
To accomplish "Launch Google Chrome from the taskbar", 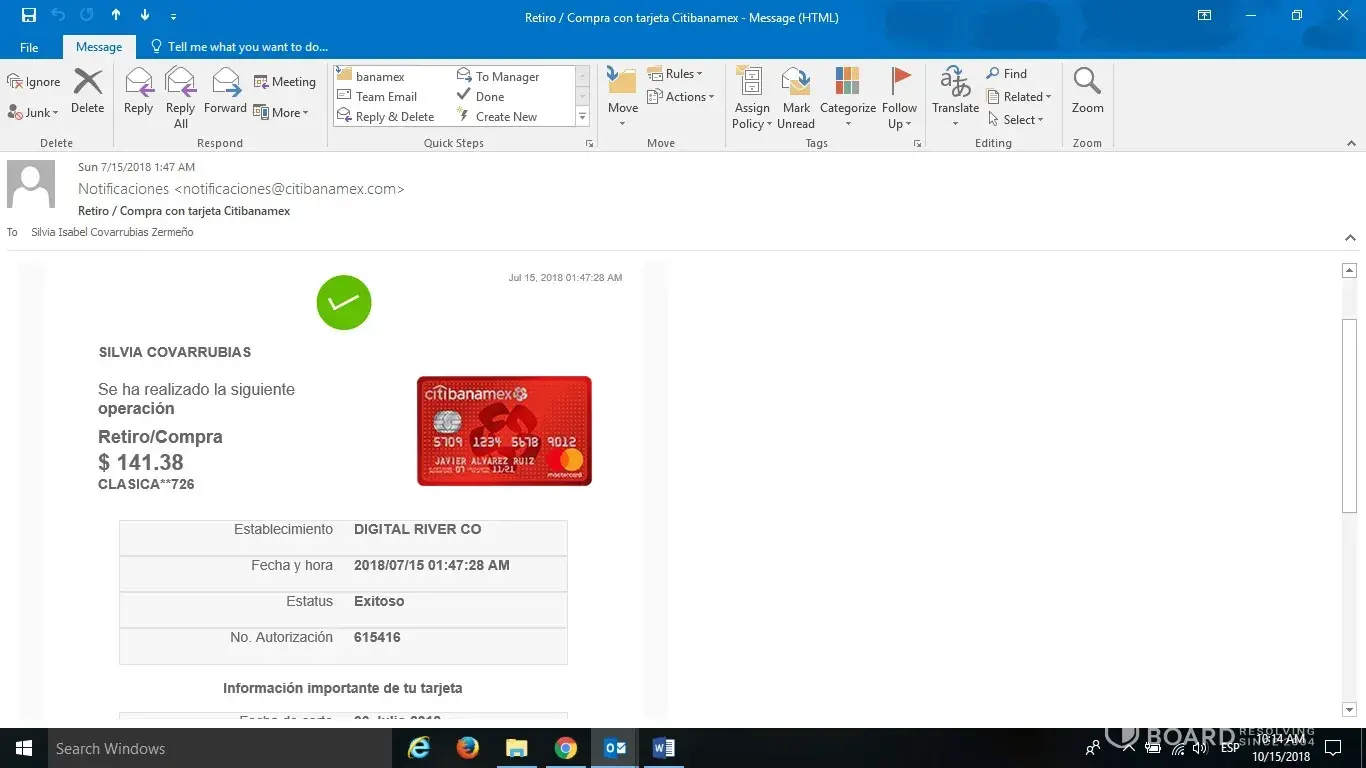I will 566,748.
